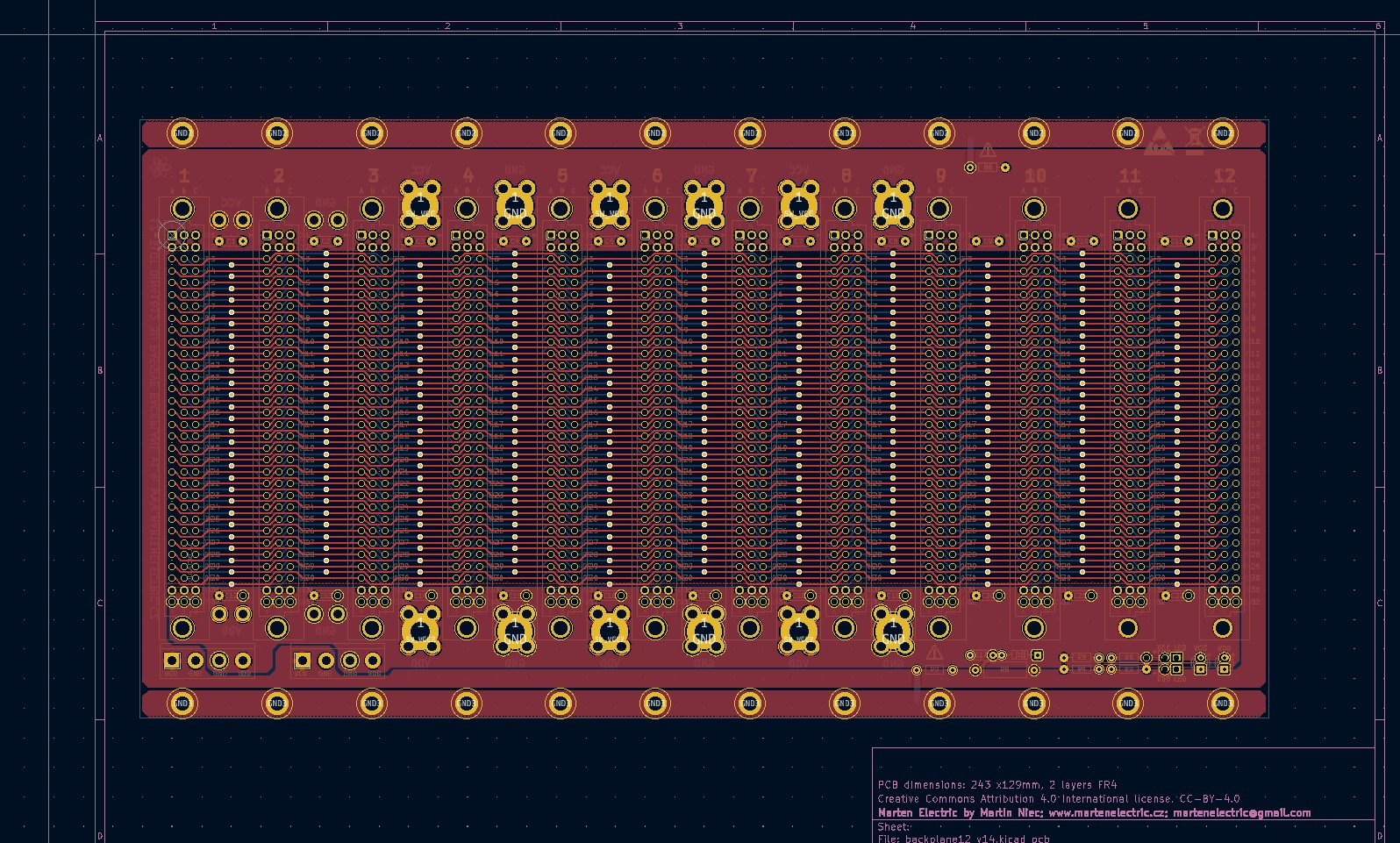Select the top GND2 hole above slot 6
This screenshot has width=1400, height=843.
654,132
